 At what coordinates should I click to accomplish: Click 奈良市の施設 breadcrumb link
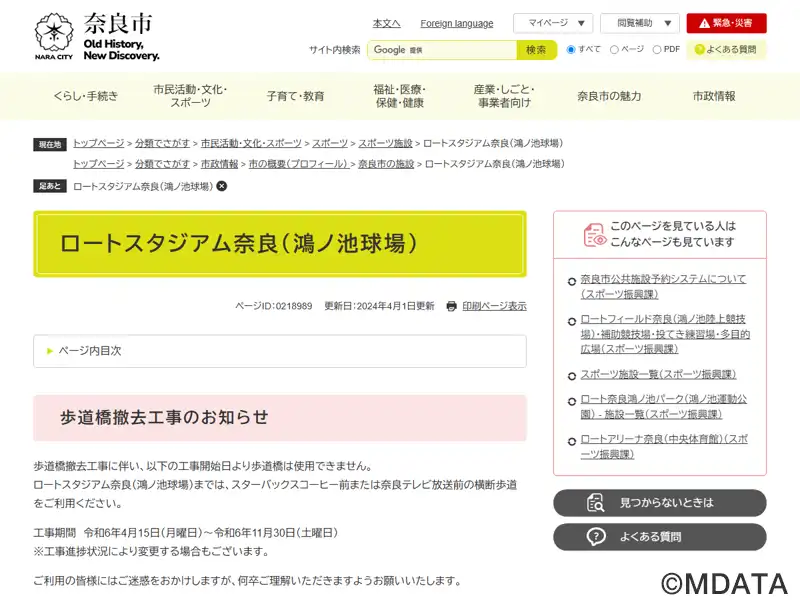click(386, 164)
